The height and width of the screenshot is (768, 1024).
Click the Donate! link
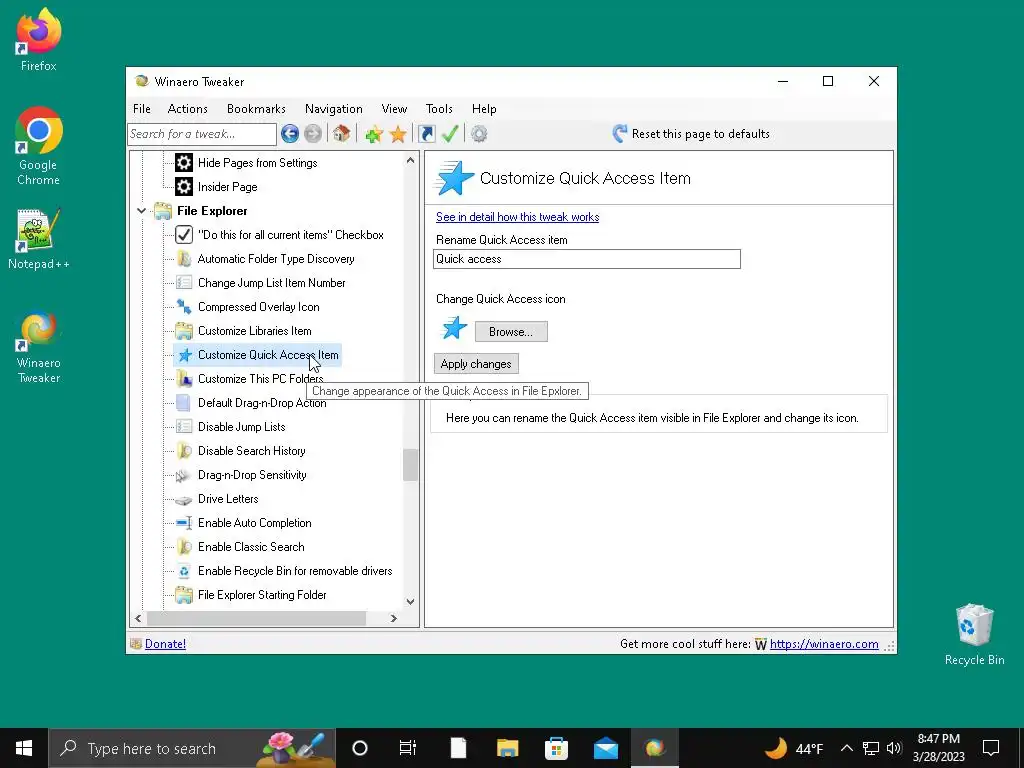(x=165, y=644)
